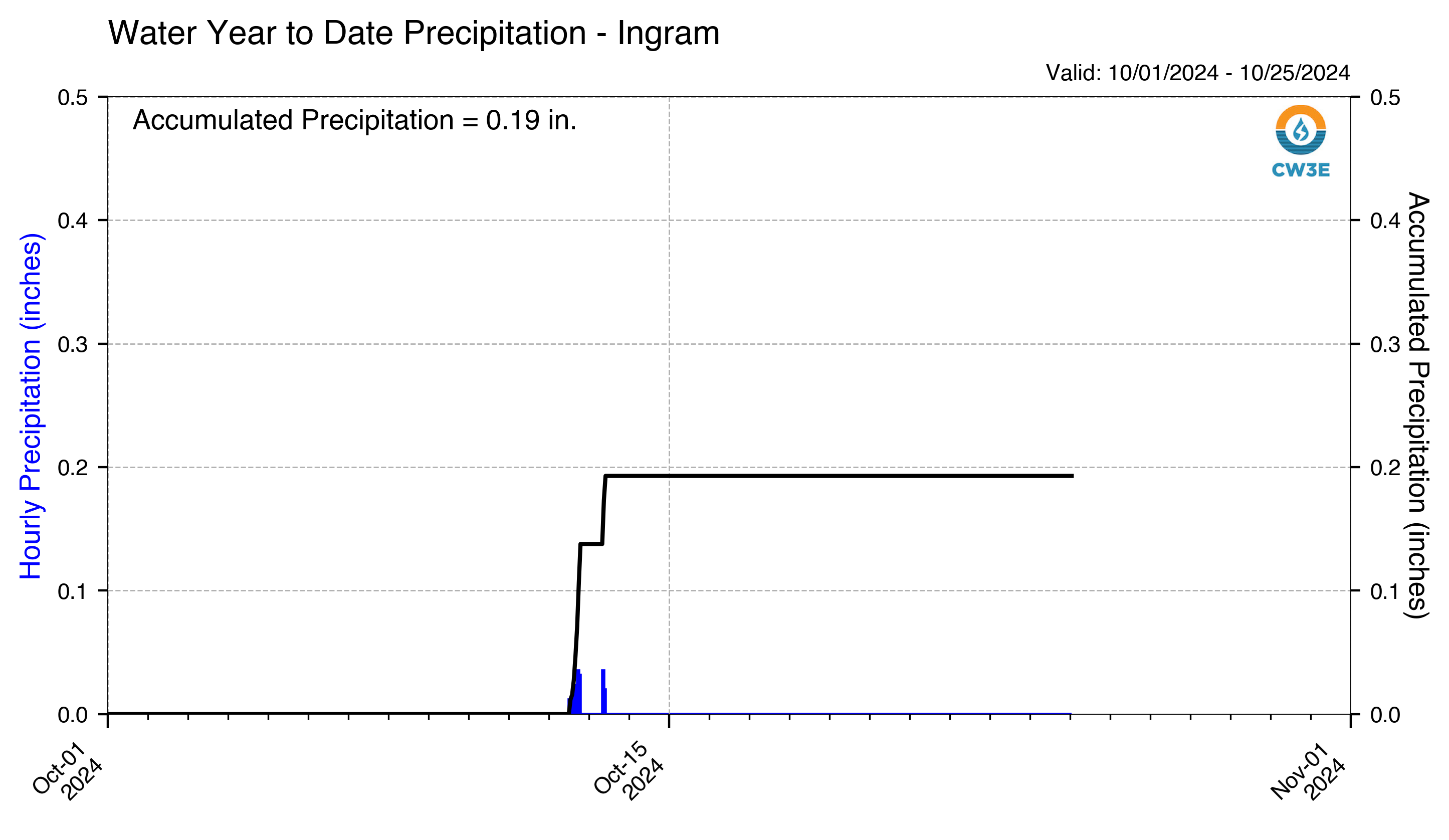This screenshot has height=840, width=1449.
Task: Click the 0.3 tick on right axis
Action: (1385, 344)
